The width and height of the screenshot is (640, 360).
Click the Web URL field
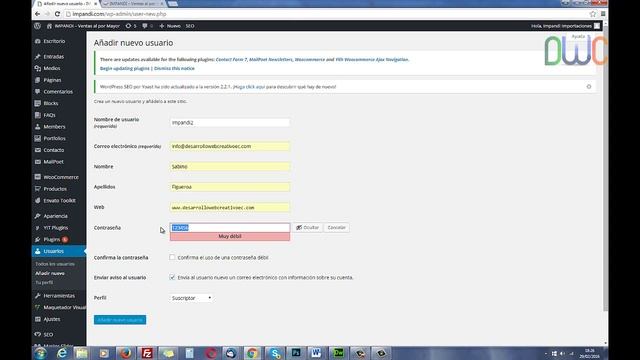(x=230, y=207)
